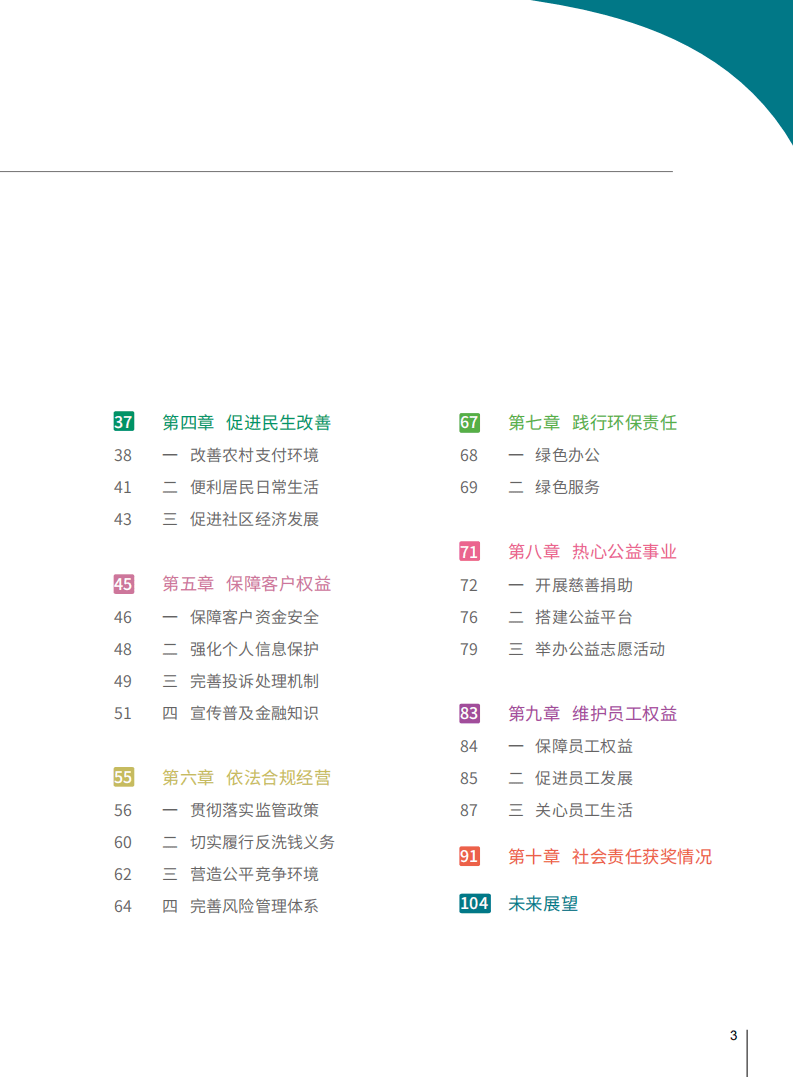Go to entry 二 绿色服务
Screen dimensions: 793x1077
[554, 488]
